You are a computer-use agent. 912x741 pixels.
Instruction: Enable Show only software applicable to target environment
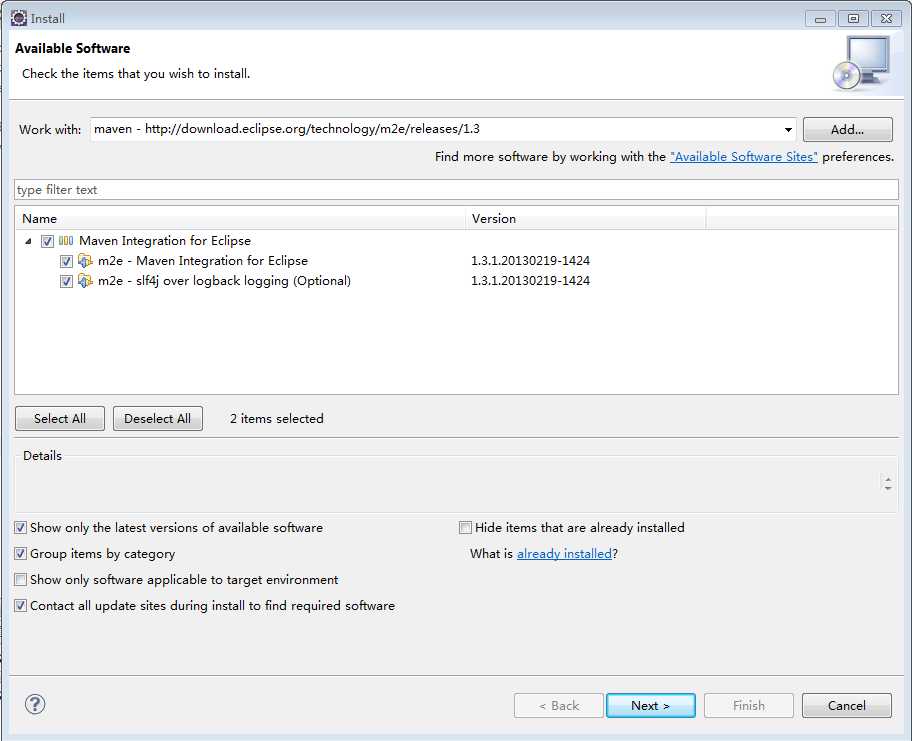coord(20,579)
